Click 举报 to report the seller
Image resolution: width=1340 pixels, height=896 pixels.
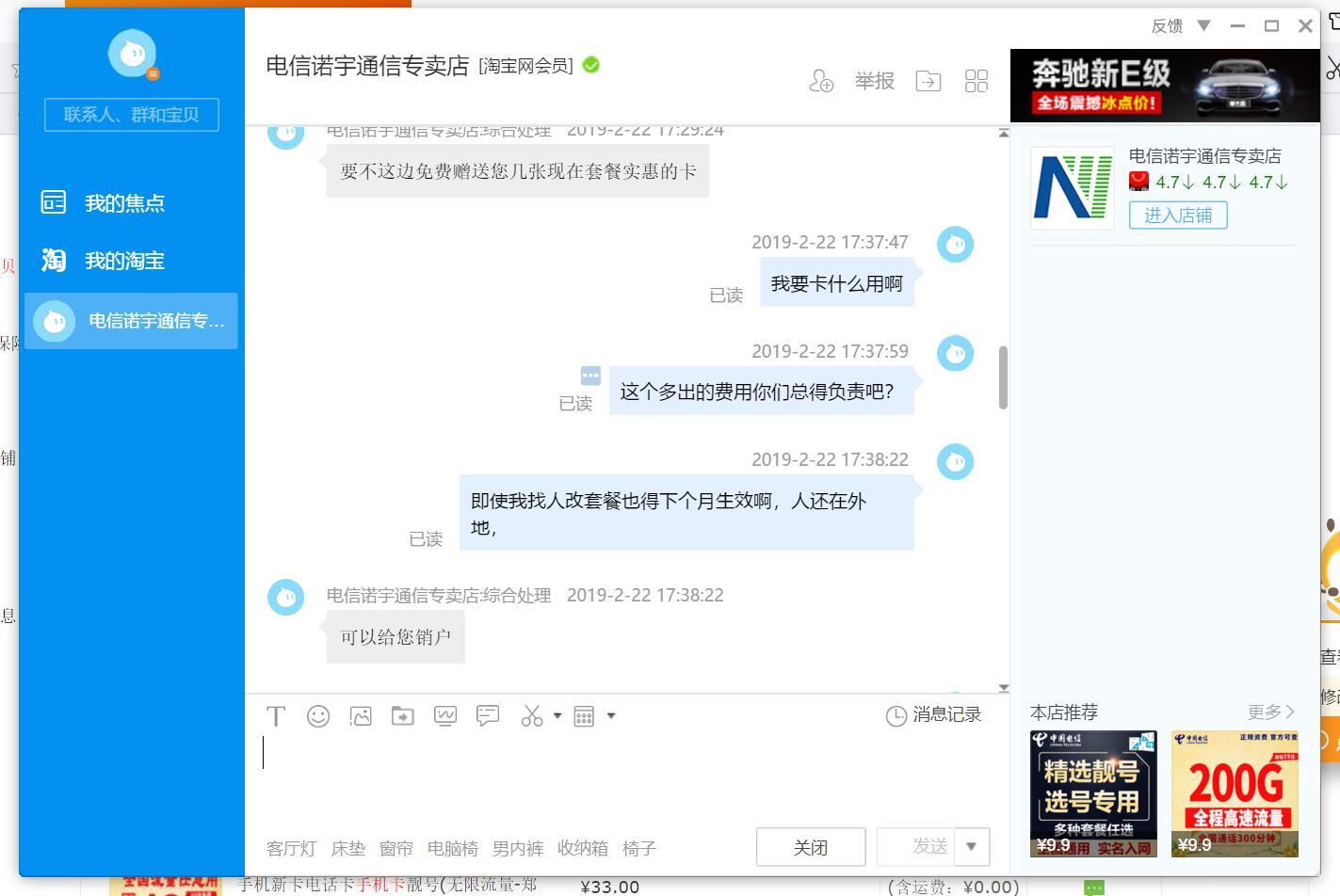875,81
